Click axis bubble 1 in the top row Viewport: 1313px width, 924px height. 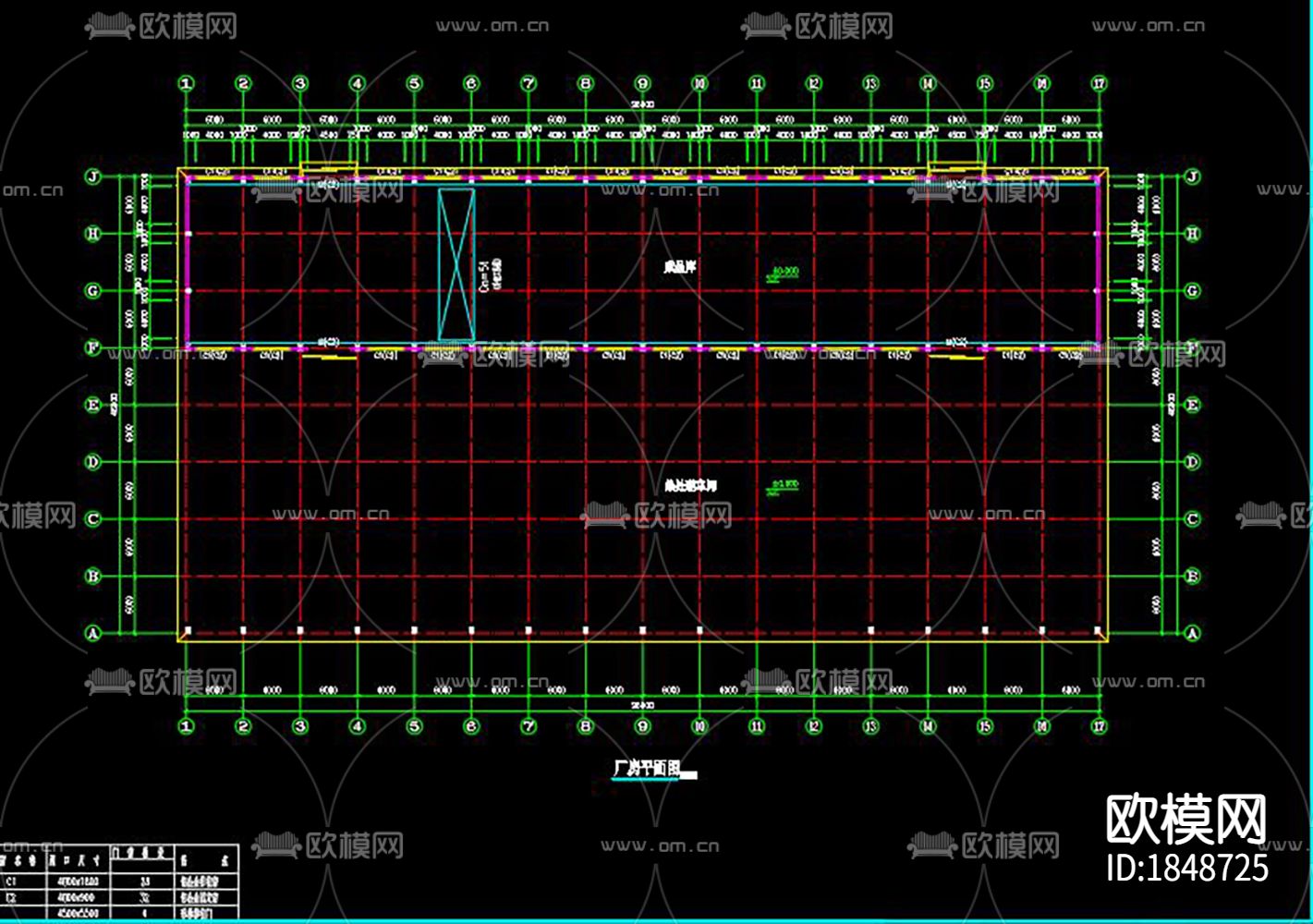click(x=187, y=84)
